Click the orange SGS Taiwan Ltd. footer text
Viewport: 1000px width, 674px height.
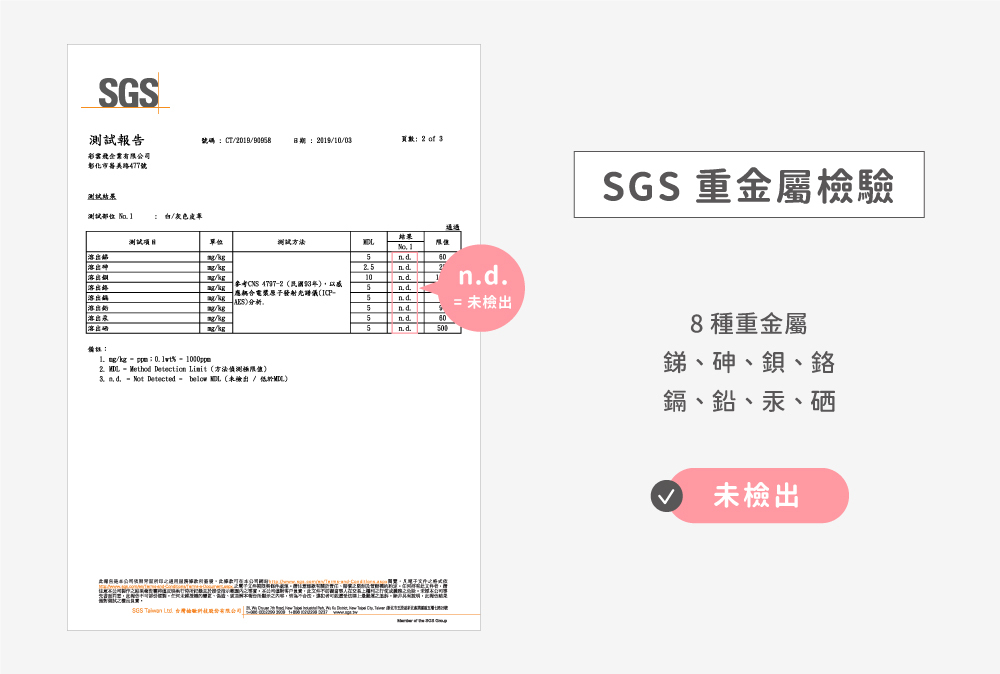187,611
